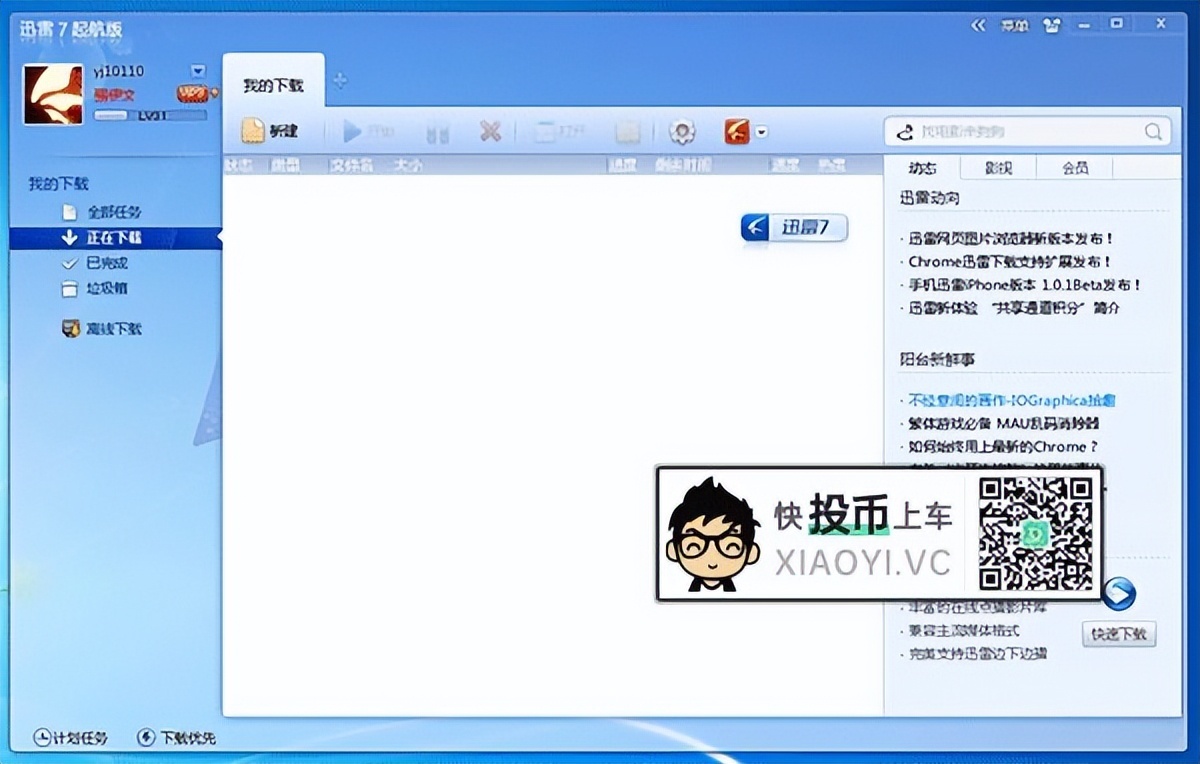
Task: Sort by the 进度 column header
Action: tap(623, 165)
